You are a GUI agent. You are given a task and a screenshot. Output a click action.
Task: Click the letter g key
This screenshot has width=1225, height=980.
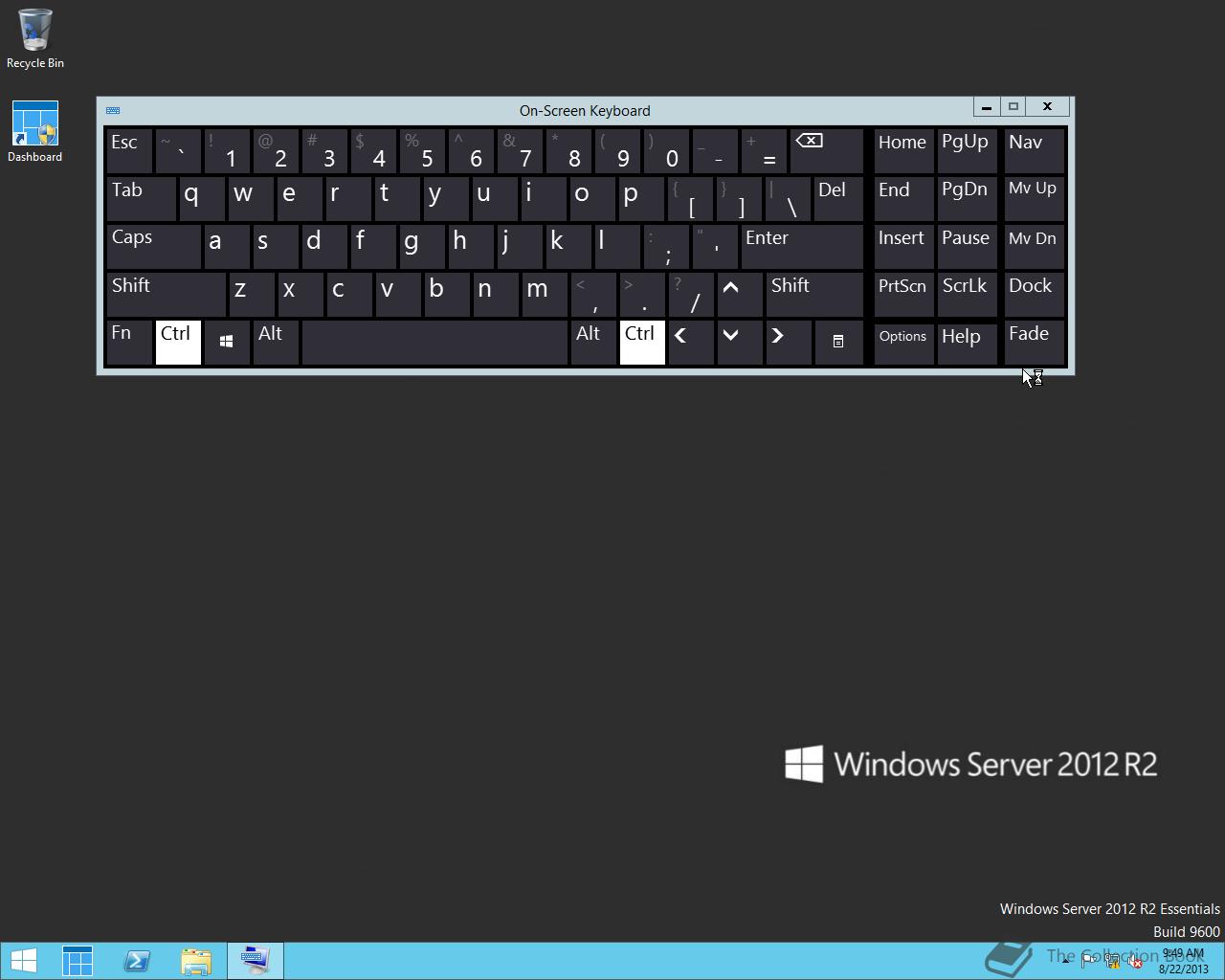[422, 246]
